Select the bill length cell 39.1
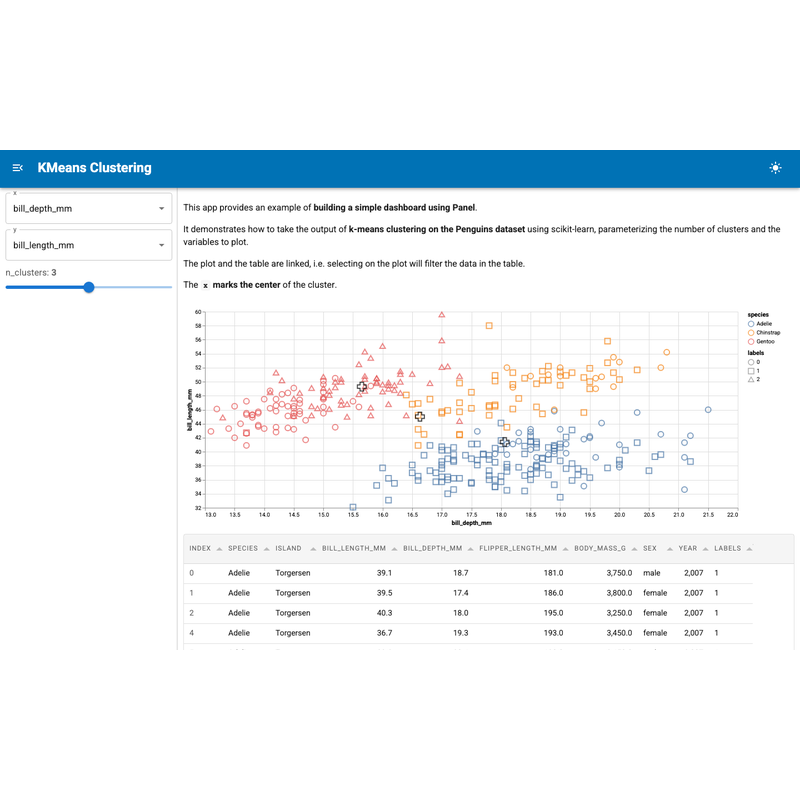The image size is (800, 800). 384,573
